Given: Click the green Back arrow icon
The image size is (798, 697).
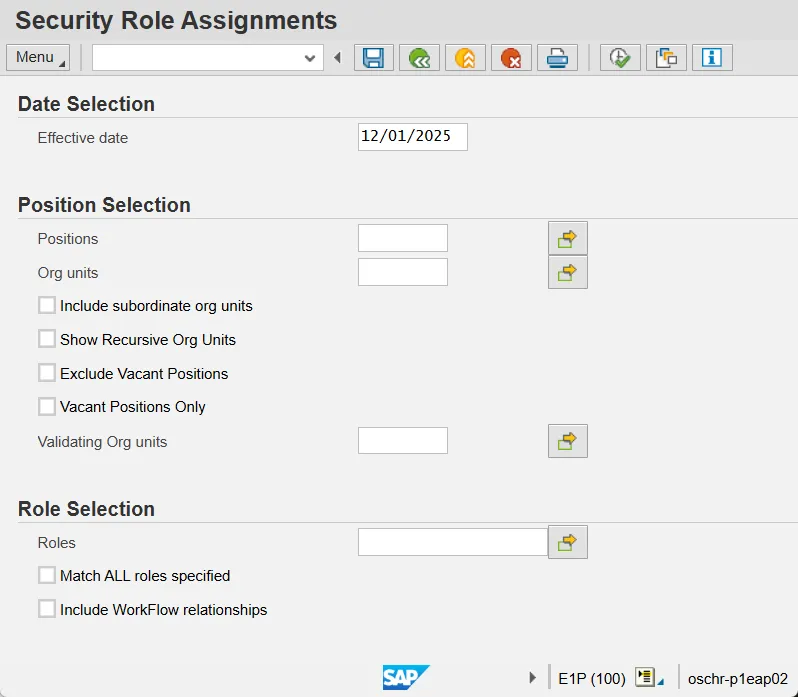Looking at the screenshot, I should coord(420,58).
